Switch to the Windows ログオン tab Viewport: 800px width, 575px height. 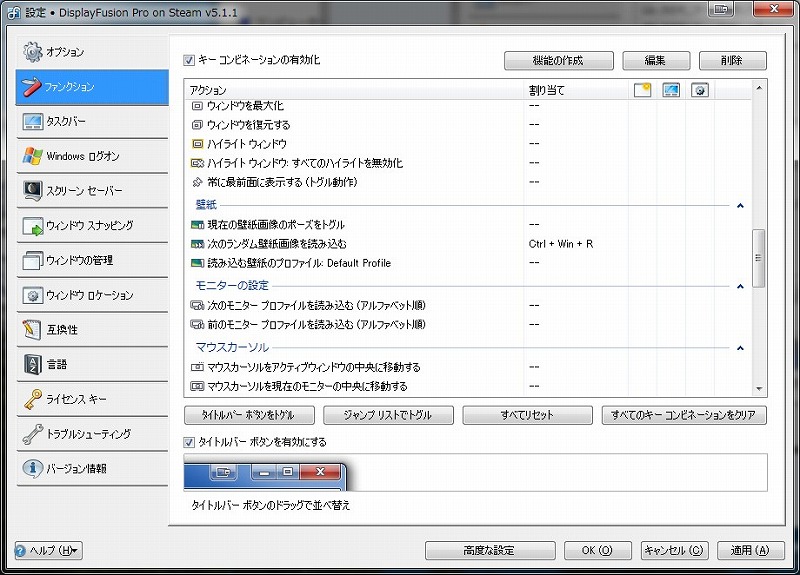point(92,156)
